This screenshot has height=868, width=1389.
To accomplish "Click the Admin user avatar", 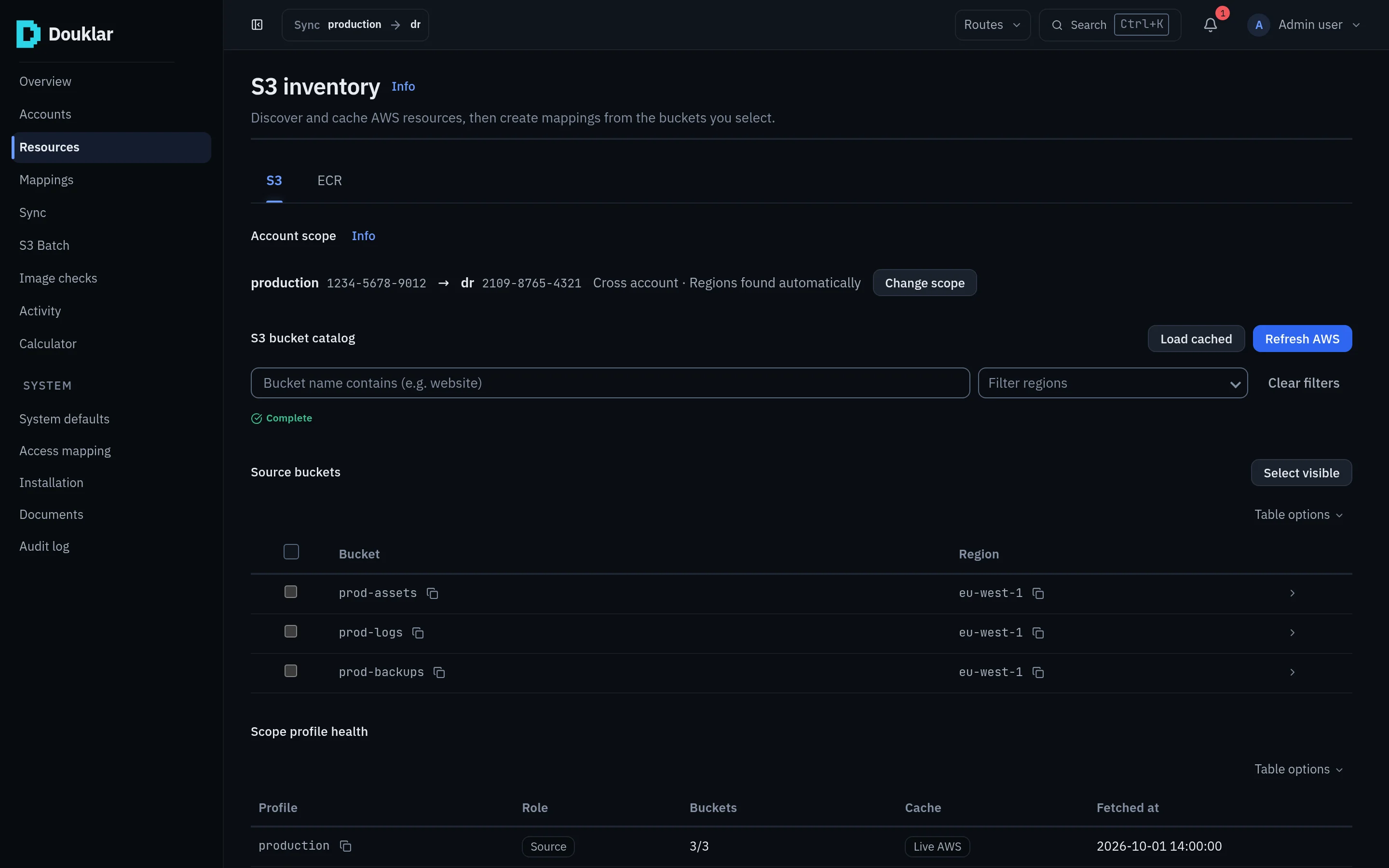I will (x=1259, y=25).
